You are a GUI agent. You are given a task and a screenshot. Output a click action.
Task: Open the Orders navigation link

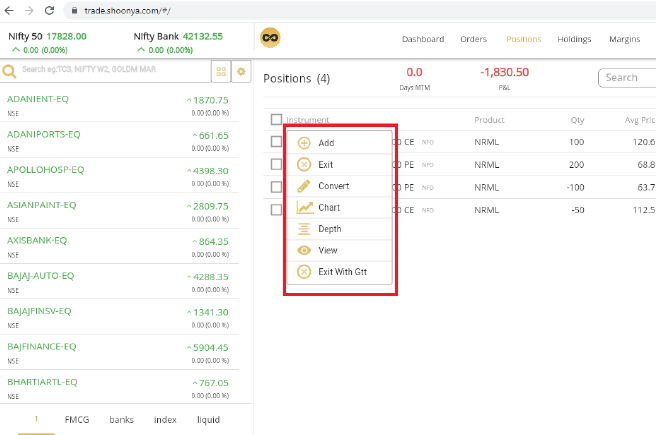tap(474, 39)
